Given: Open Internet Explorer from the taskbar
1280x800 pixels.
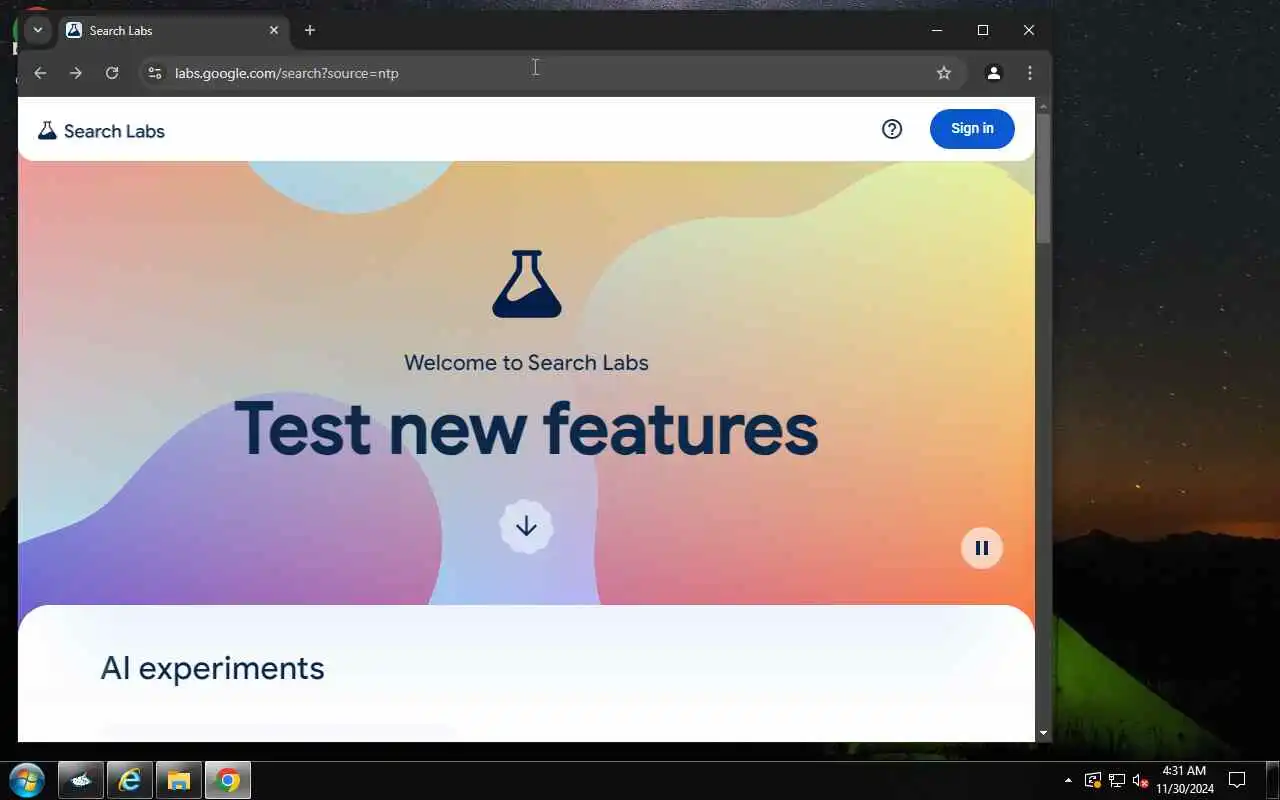Looking at the screenshot, I should pos(129,780).
